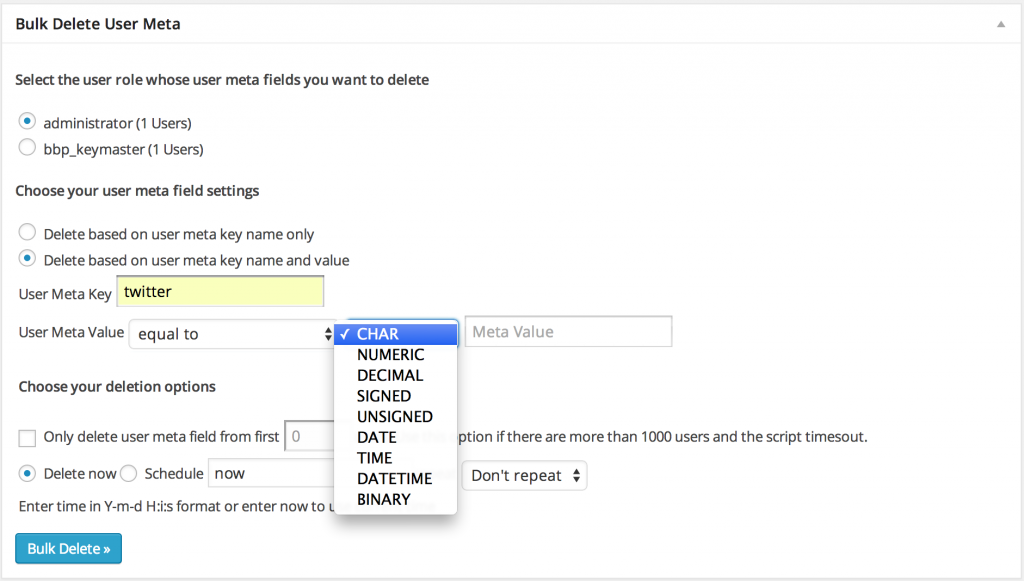Click the User Meta Key field showing twitter
1024x581 pixels.
coord(220,291)
